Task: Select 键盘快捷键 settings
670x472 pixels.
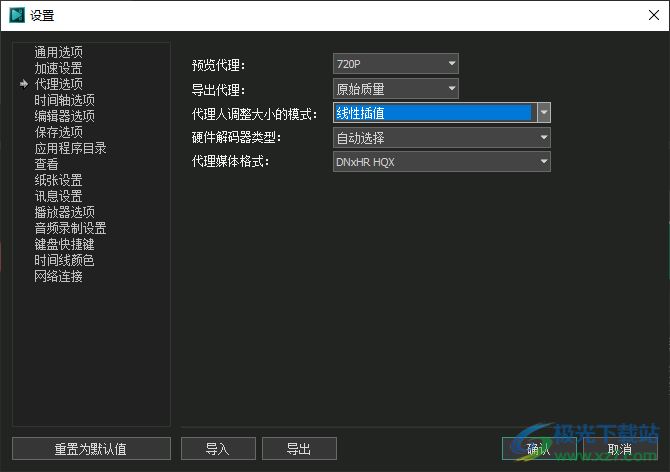Action: pyautogui.click(x=65, y=244)
